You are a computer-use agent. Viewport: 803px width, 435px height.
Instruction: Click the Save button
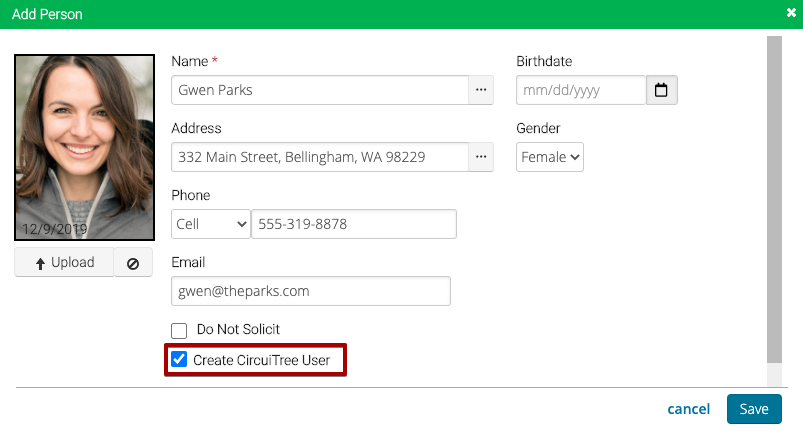(753, 409)
